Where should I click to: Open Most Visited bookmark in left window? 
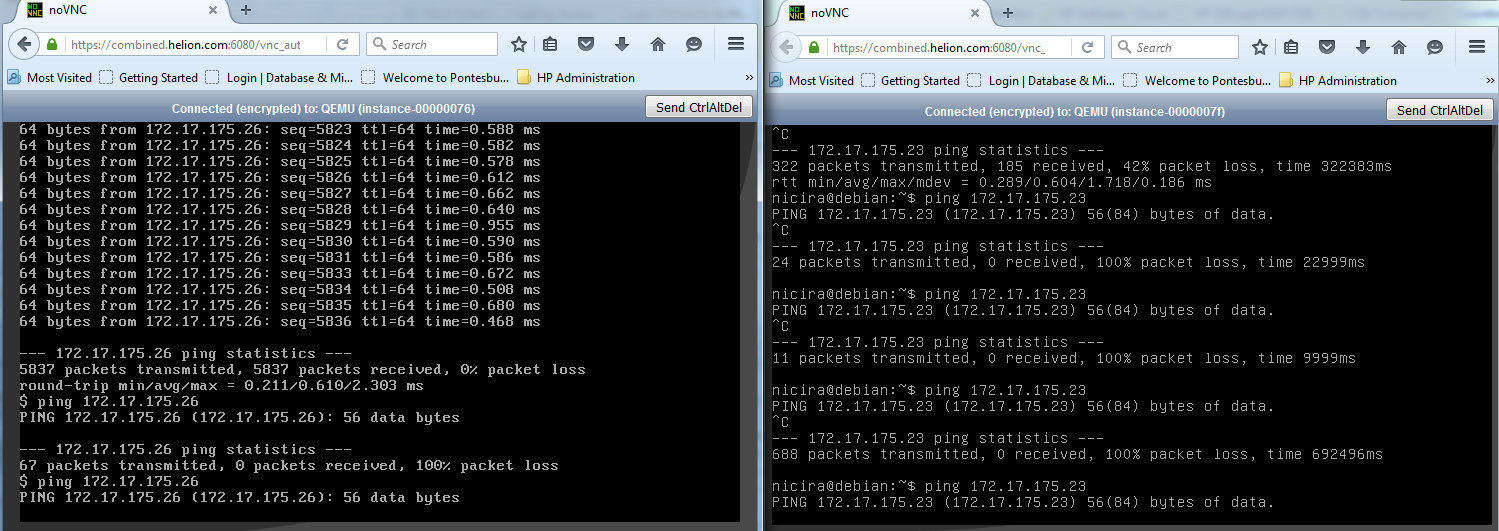[x=49, y=77]
